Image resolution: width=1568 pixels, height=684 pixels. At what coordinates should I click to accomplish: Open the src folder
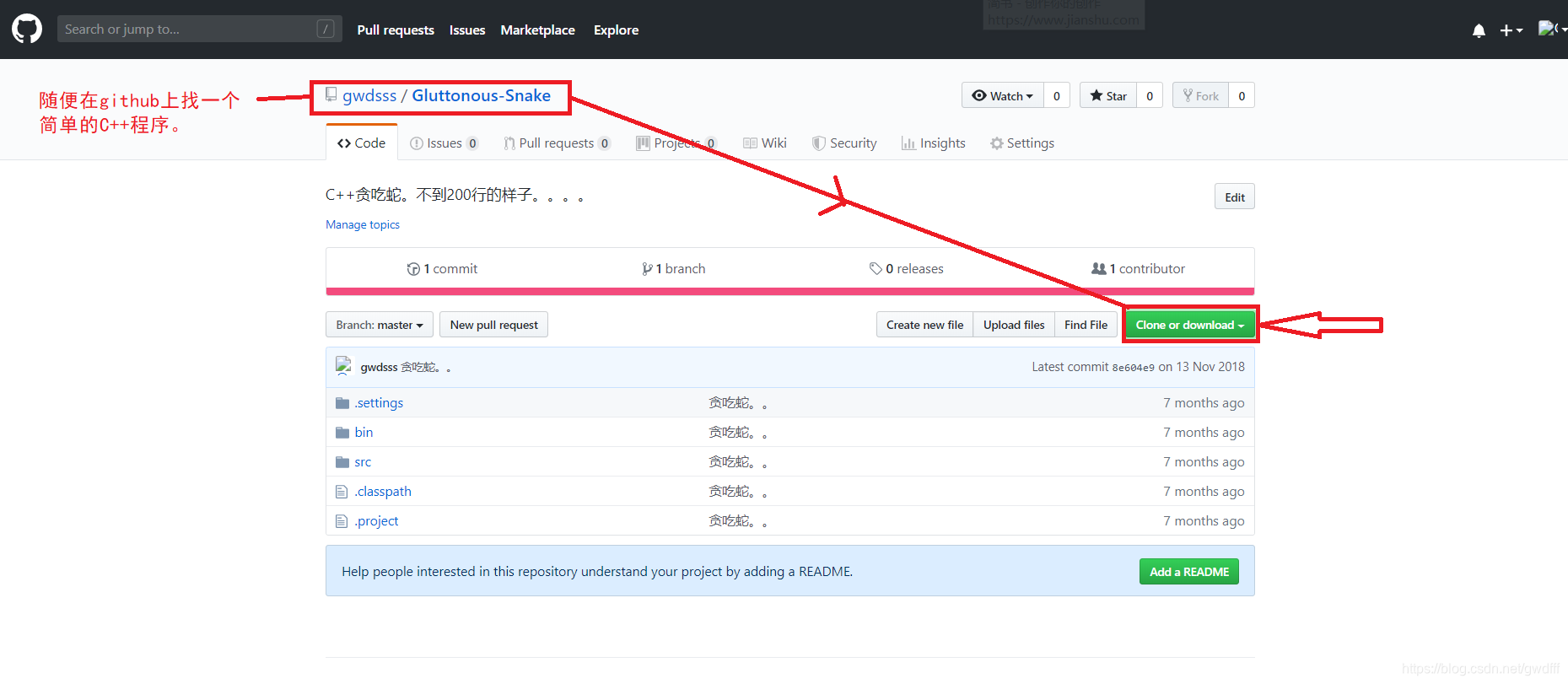click(363, 462)
